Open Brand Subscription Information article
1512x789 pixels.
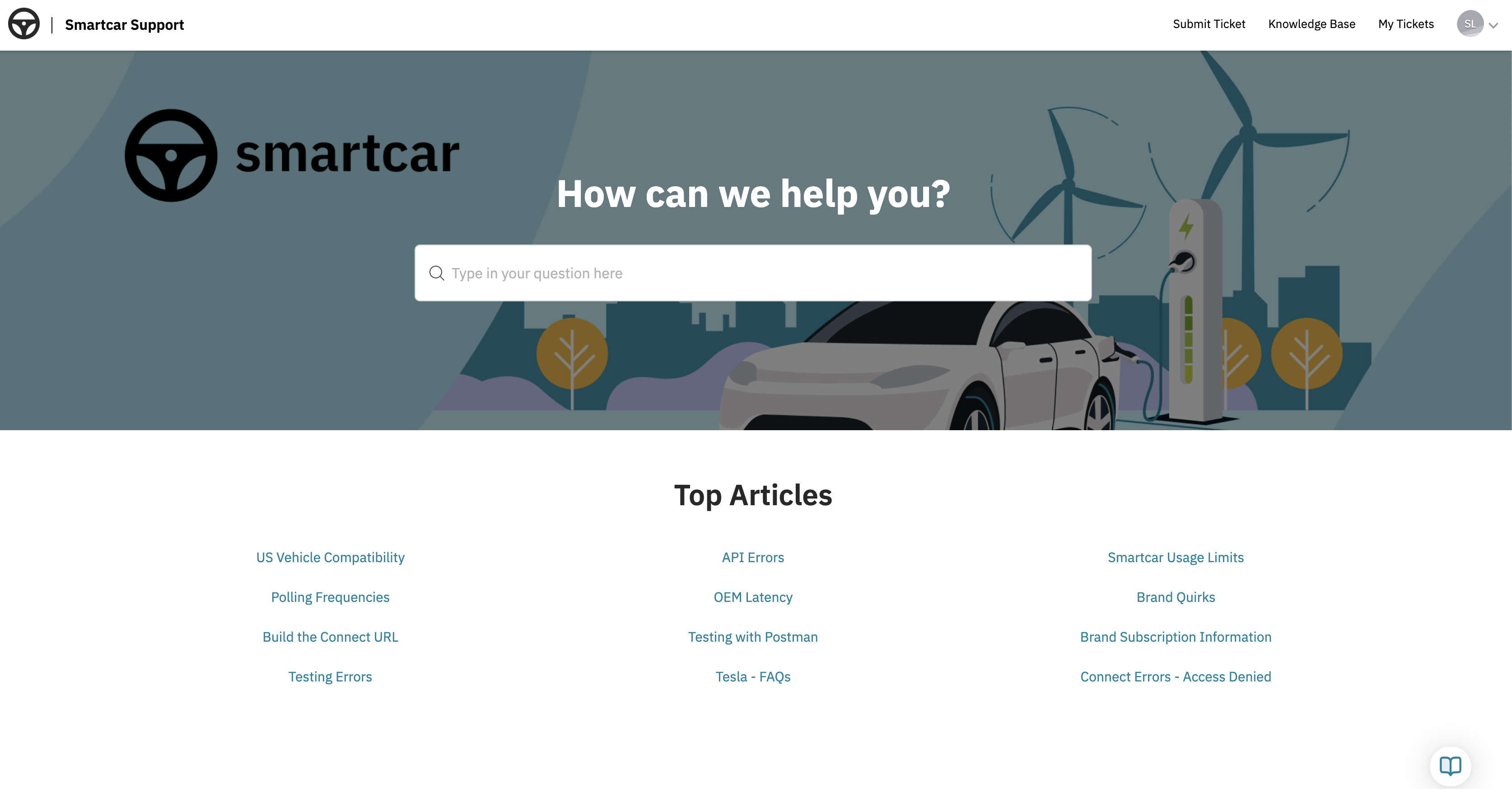[1176, 637]
